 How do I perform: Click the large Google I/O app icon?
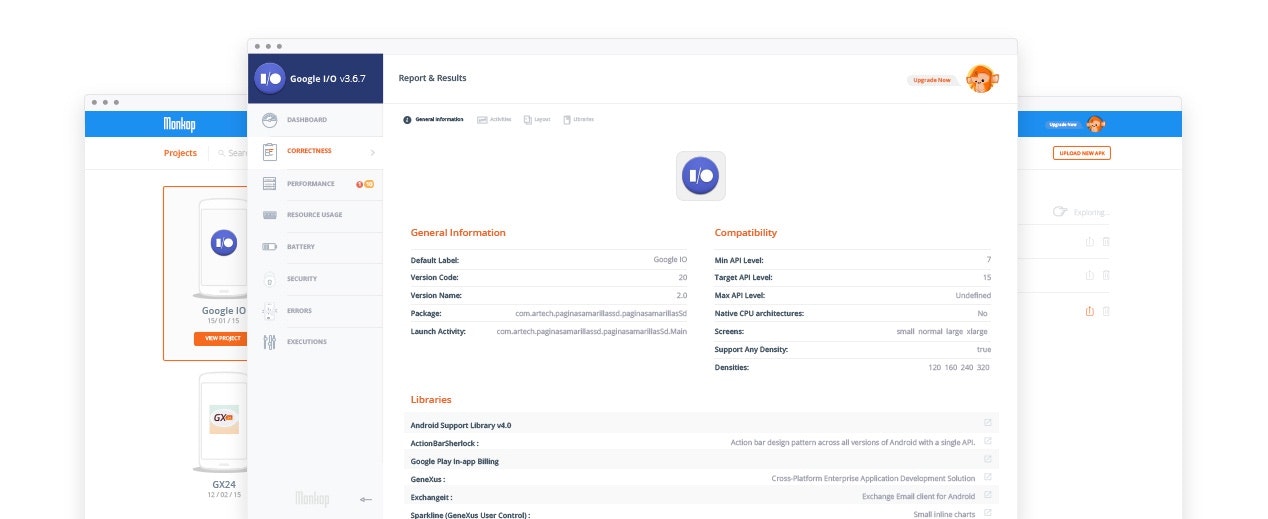(x=701, y=176)
